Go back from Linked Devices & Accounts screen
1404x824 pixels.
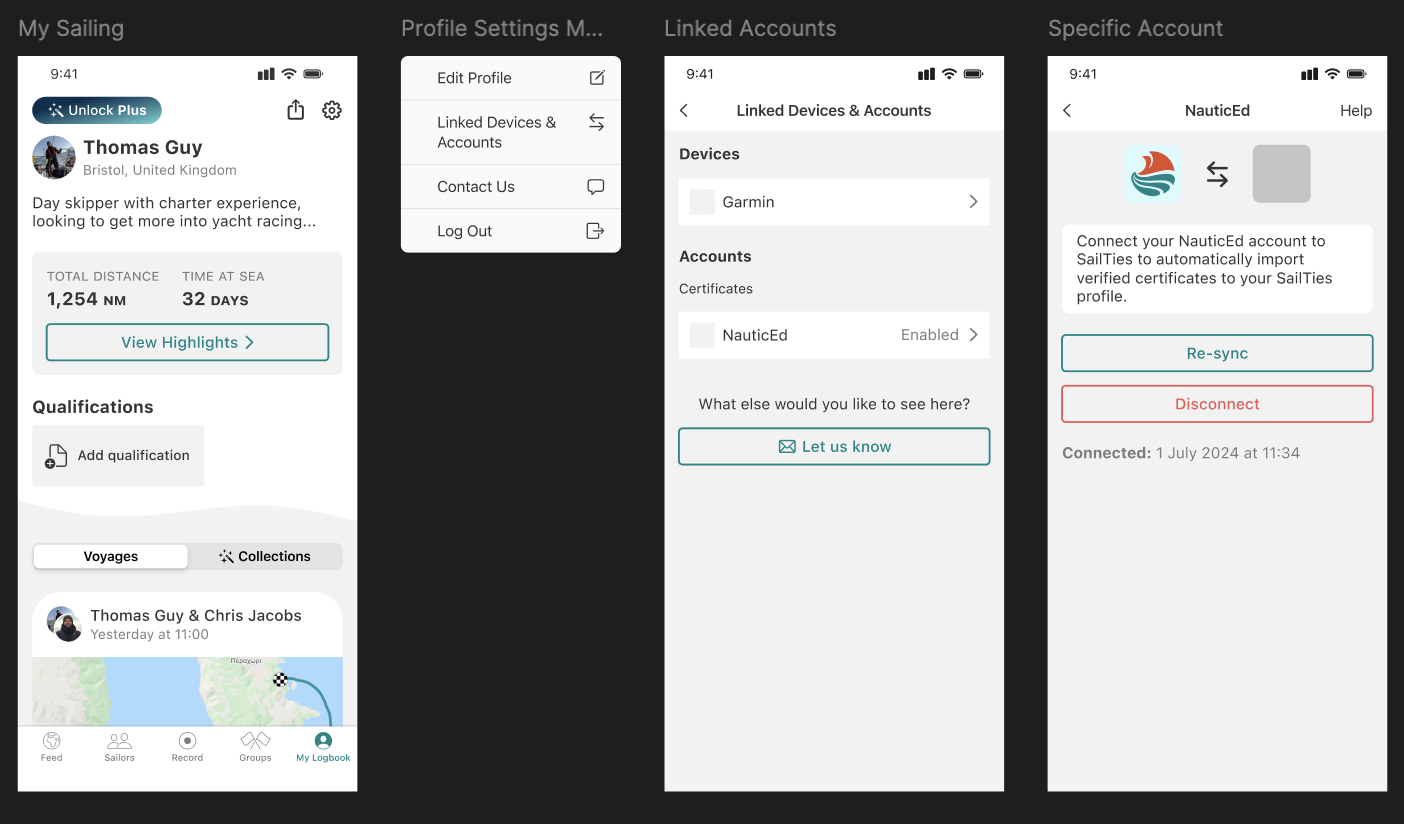click(684, 111)
